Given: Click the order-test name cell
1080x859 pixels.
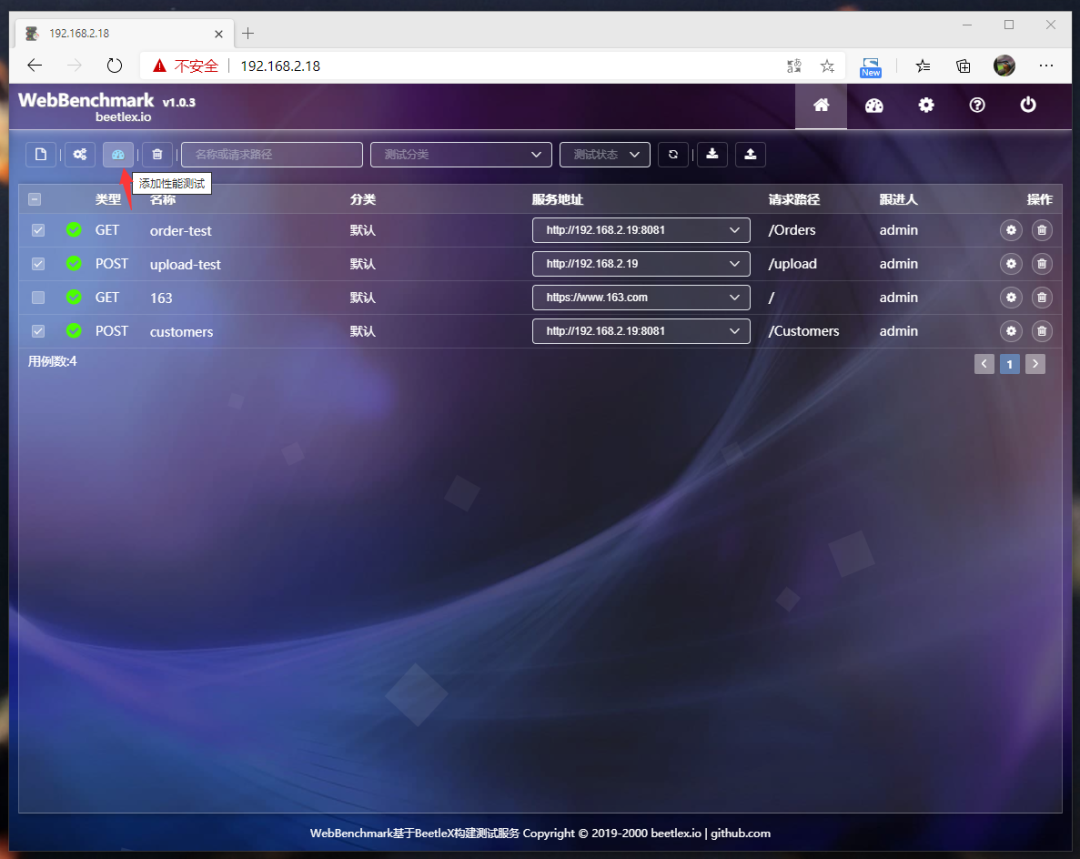Looking at the screenshot, I should pos(180,231).
